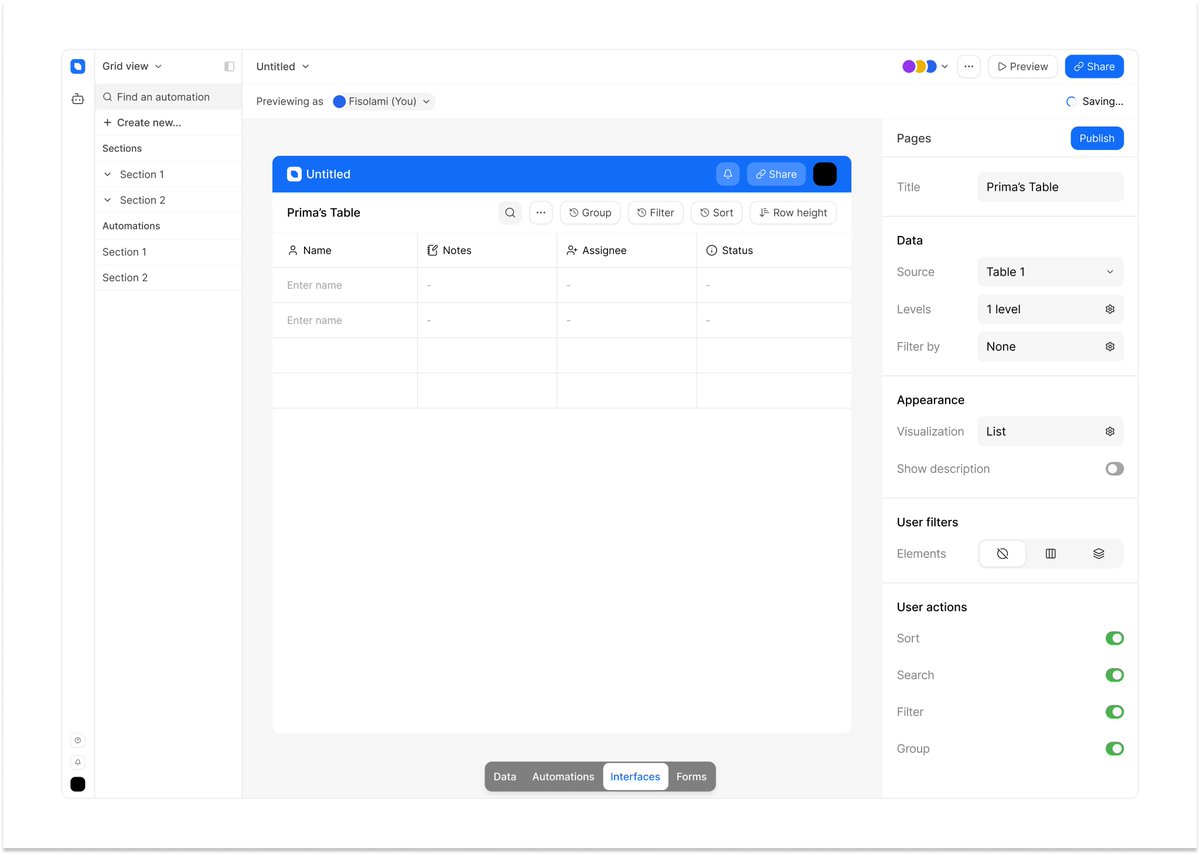This screenshot has height=855, width=1200.
Task: Click the help icon at bottom of left rail
Action: 78,740
